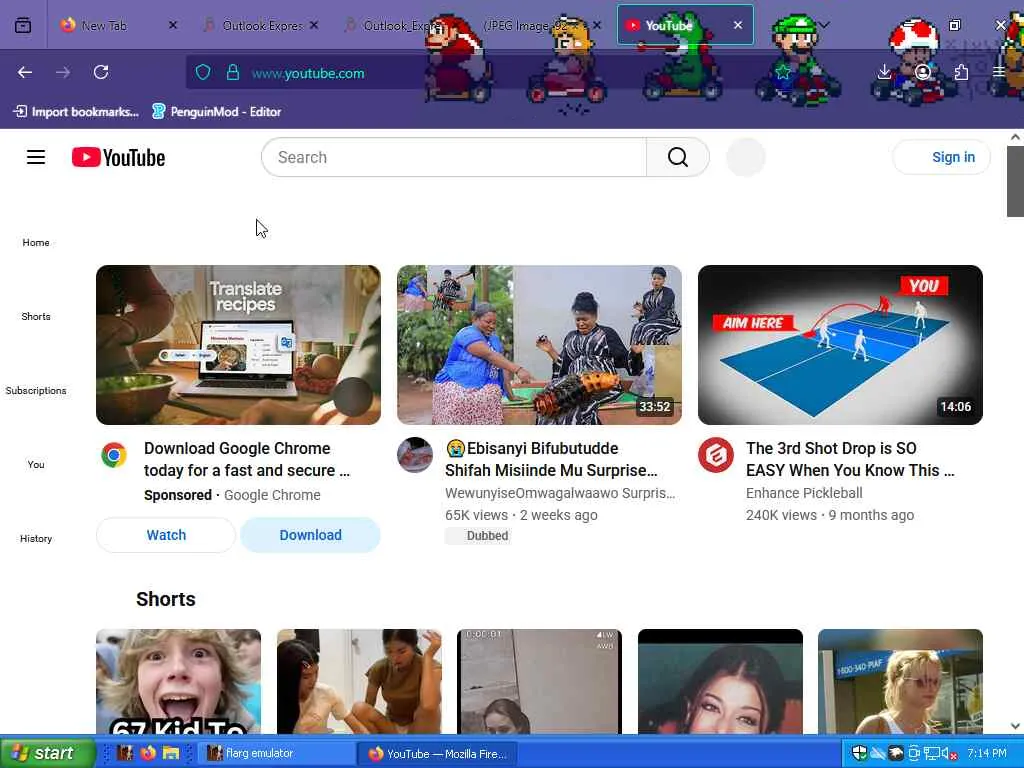Click Download button on Chrome ad

click(310, 535)
